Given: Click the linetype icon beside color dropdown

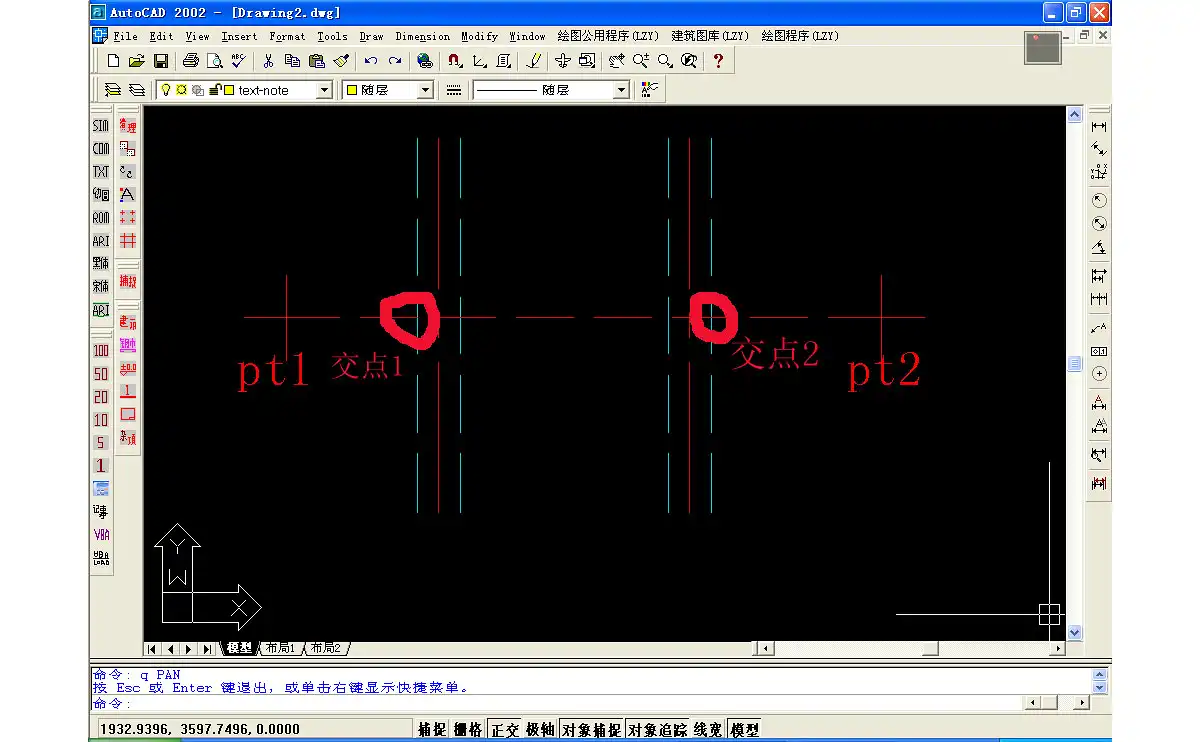Looking at the screenshot, I should pyautogui.click(x=454, y=90).
